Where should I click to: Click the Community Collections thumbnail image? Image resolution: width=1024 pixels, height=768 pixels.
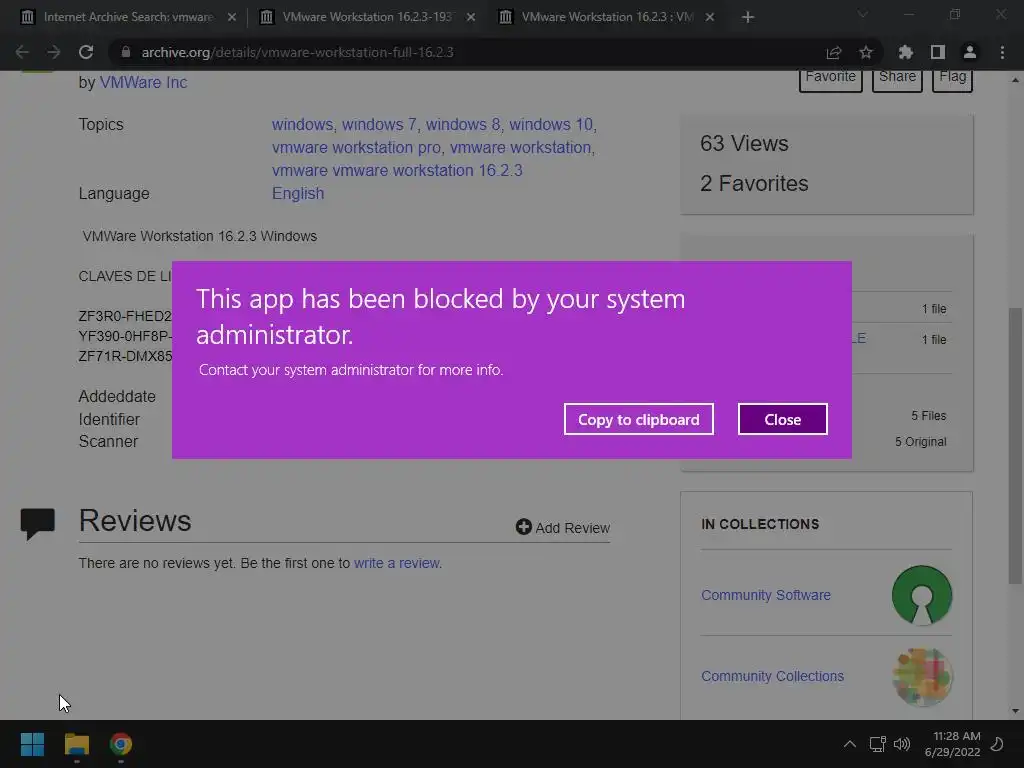pyautogui.click(x=922, y=677)
